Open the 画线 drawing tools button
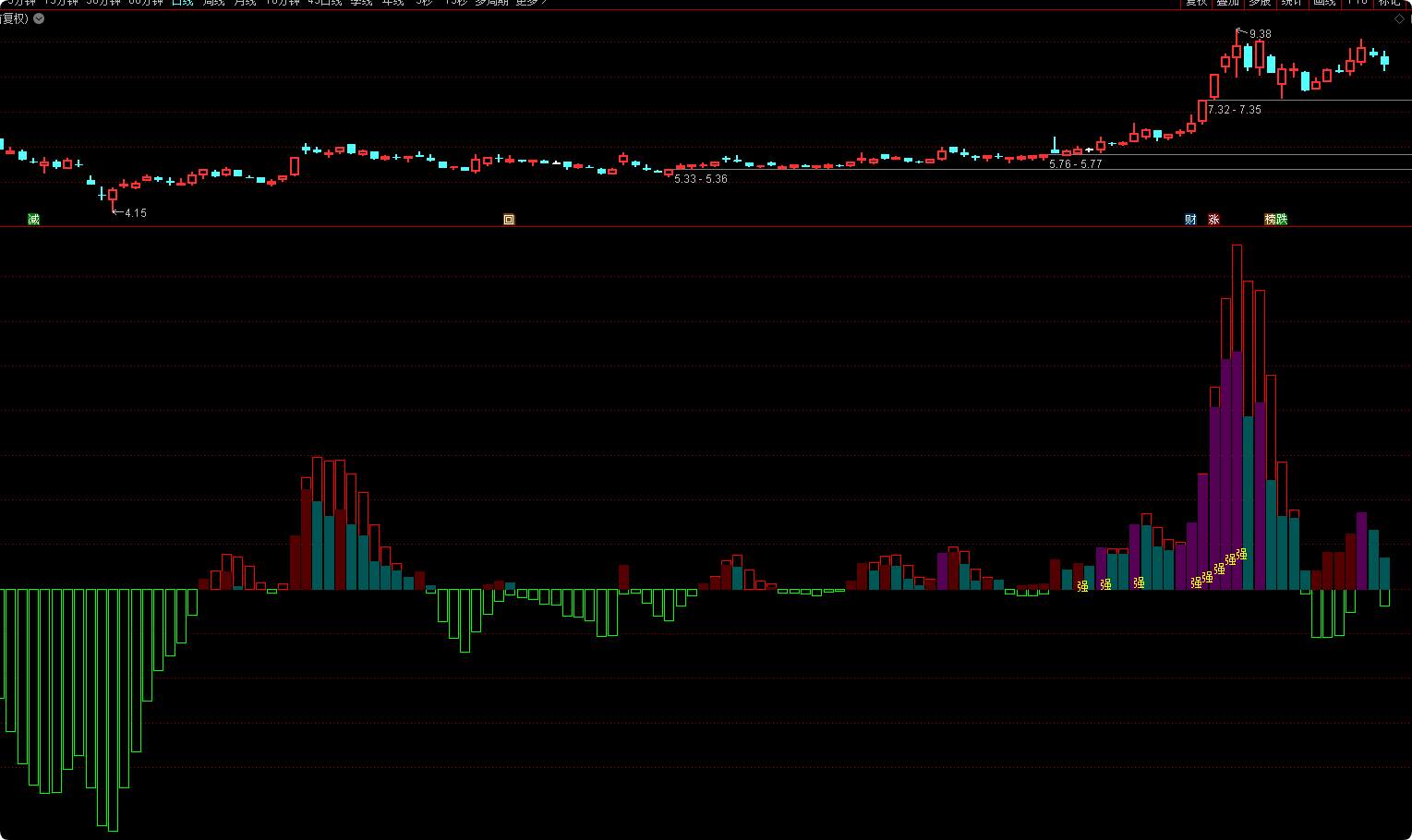The width and height of the screenshot is (1412, 840). (1324, 3)
